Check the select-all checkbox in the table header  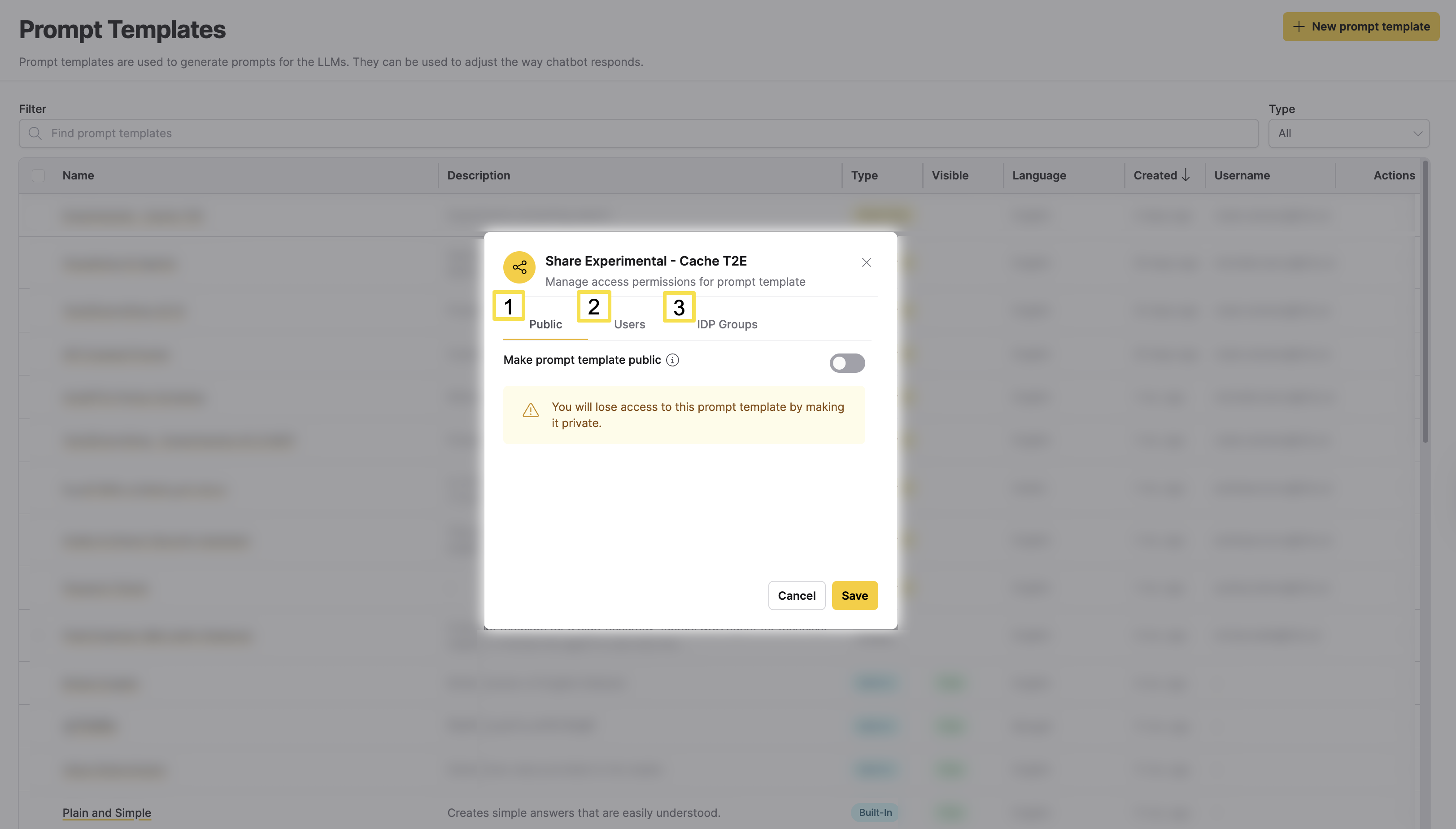38,175
